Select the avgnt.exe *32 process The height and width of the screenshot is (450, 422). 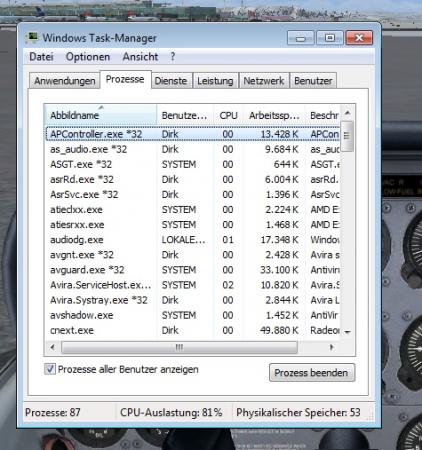pos(193,255)
